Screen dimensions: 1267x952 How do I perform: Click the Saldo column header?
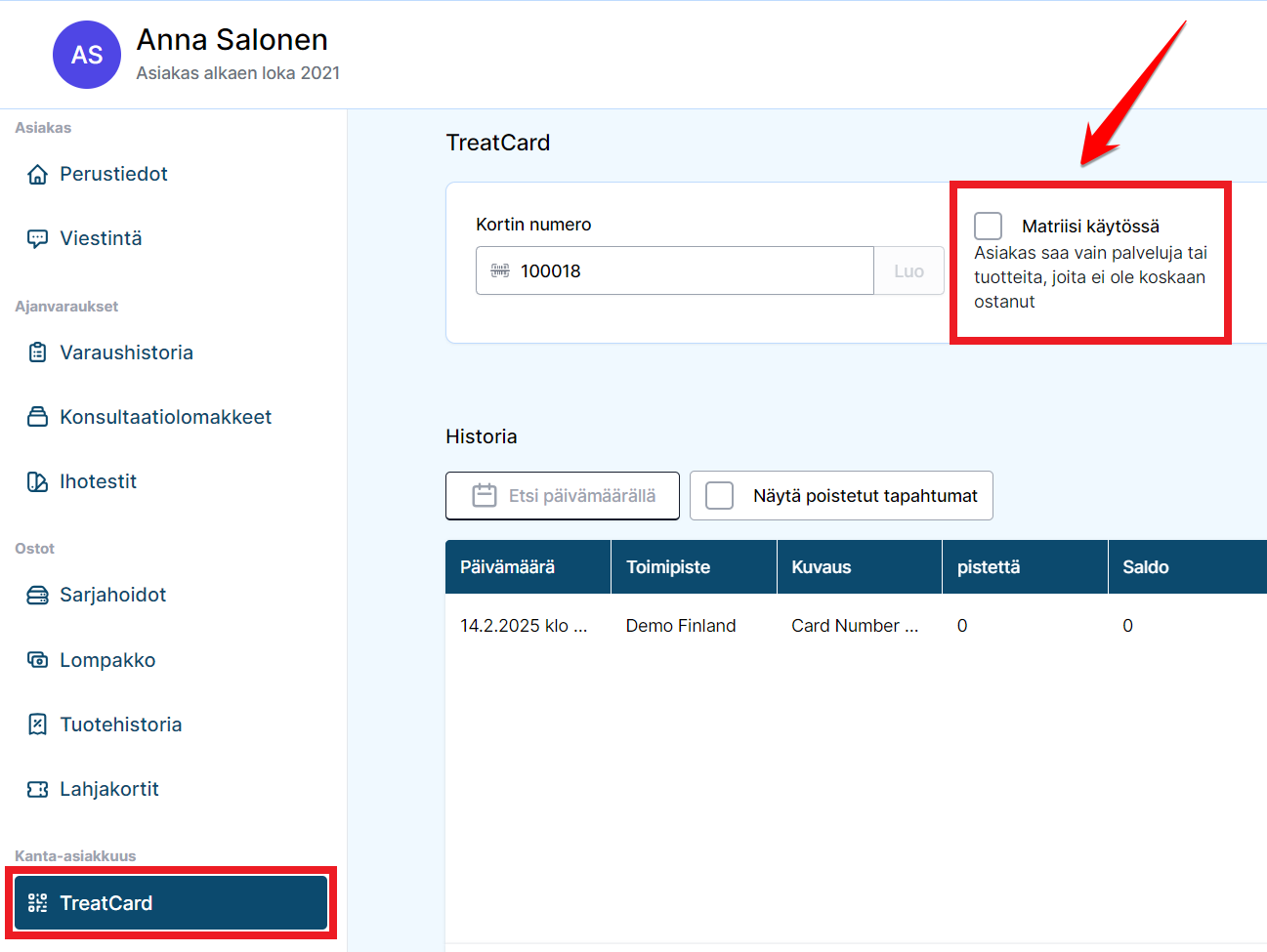(1188, 567)
